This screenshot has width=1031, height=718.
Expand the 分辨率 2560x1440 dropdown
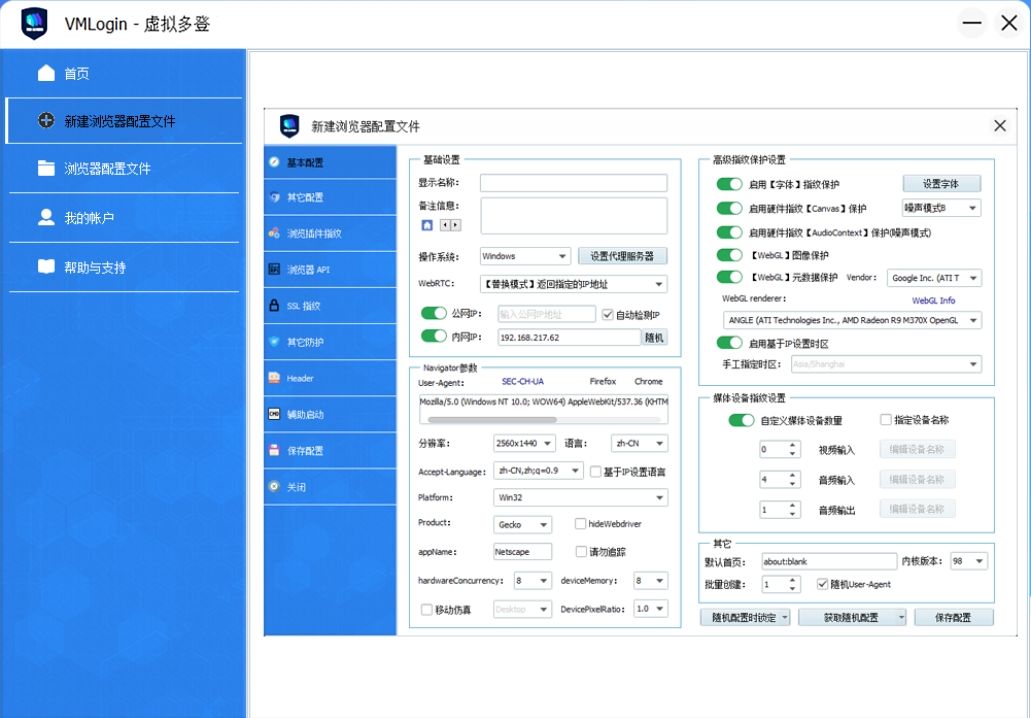click(x=524, y=443)
